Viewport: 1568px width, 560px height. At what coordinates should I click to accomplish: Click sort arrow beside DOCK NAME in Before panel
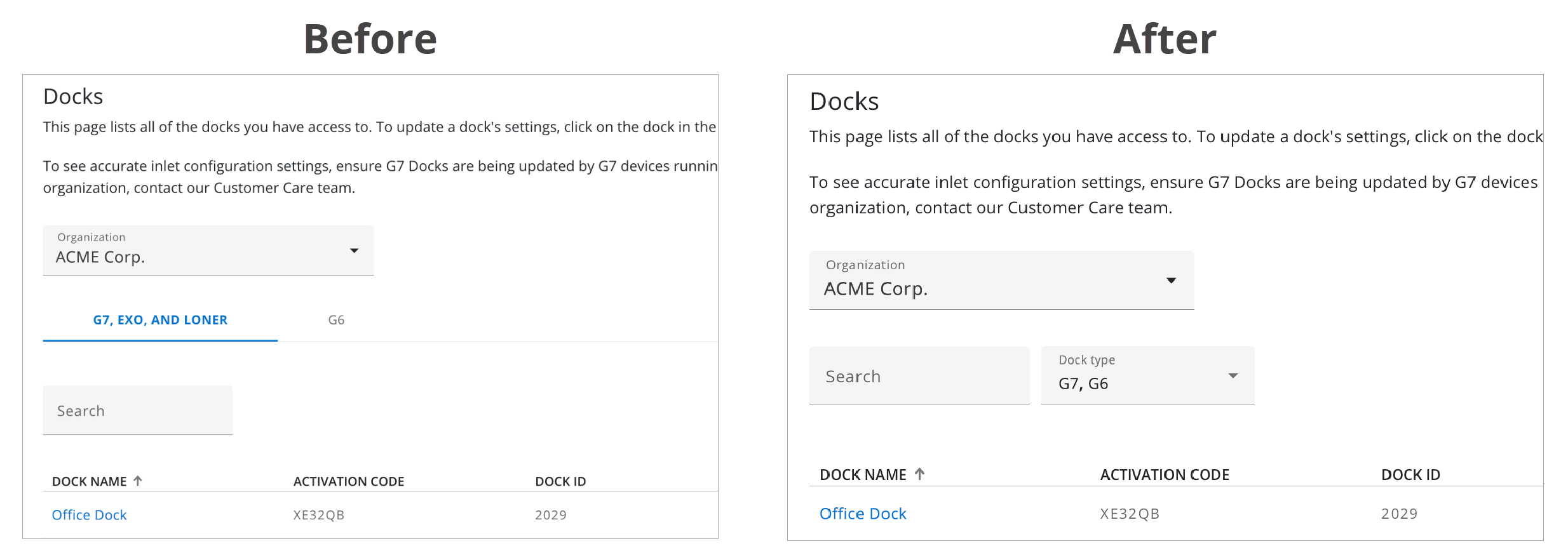coord(138,481)
